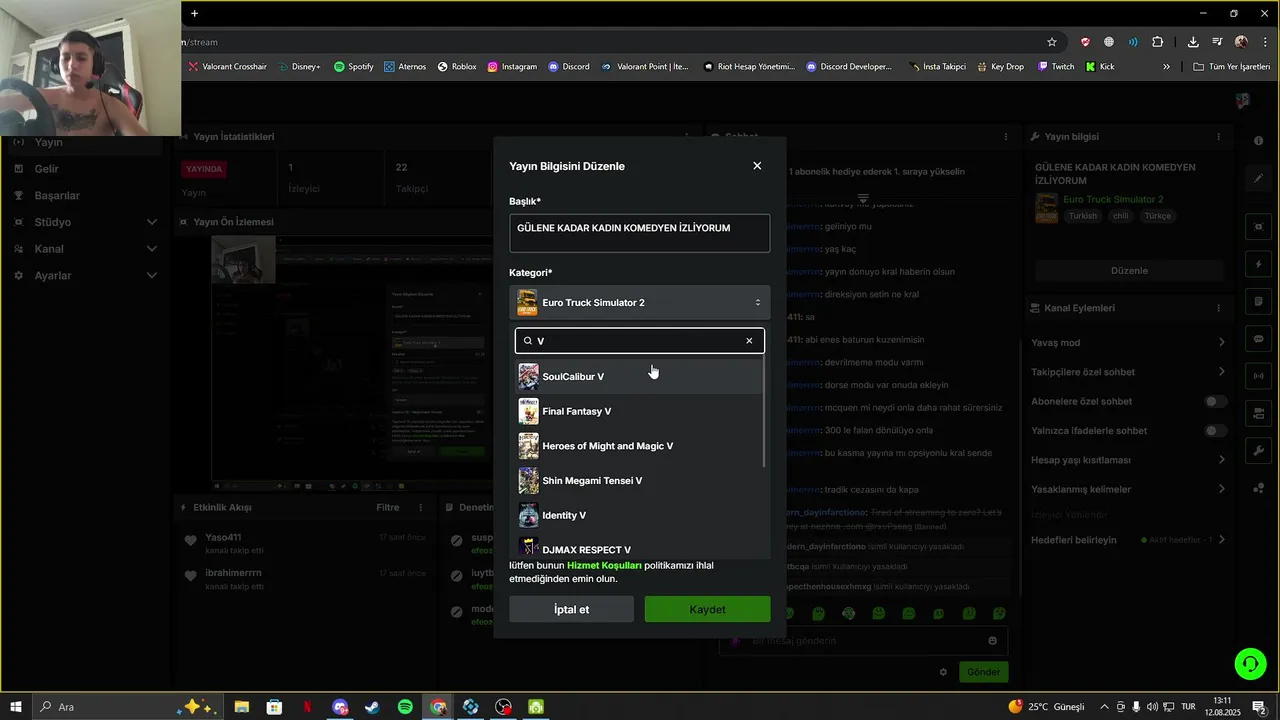The height and width of the screenshot is (720, 1280).
Task: Focus the Başlık title text field
Action: [x=639, y=233]
